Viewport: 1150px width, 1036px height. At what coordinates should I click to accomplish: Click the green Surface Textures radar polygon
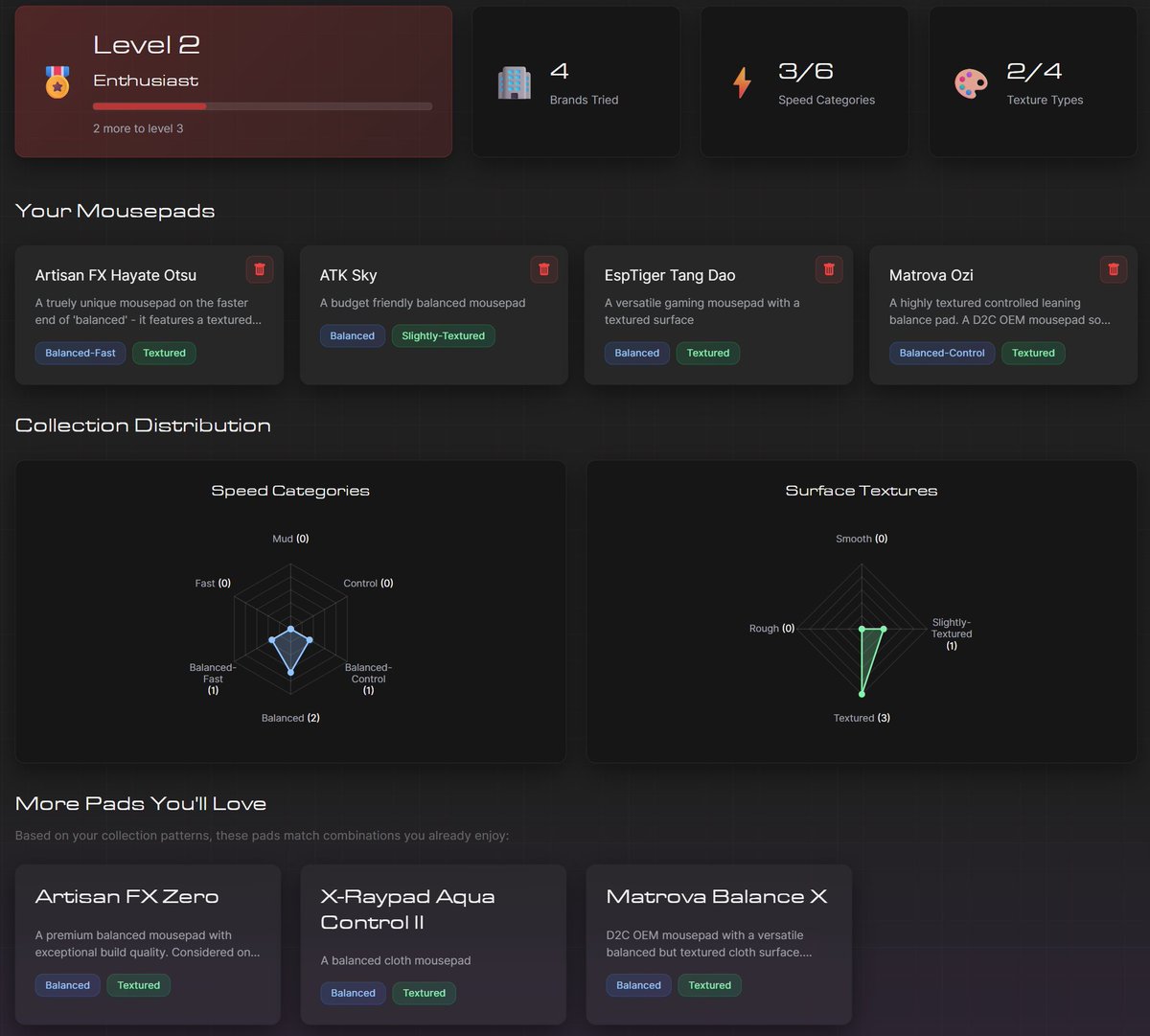click(868, 652)
